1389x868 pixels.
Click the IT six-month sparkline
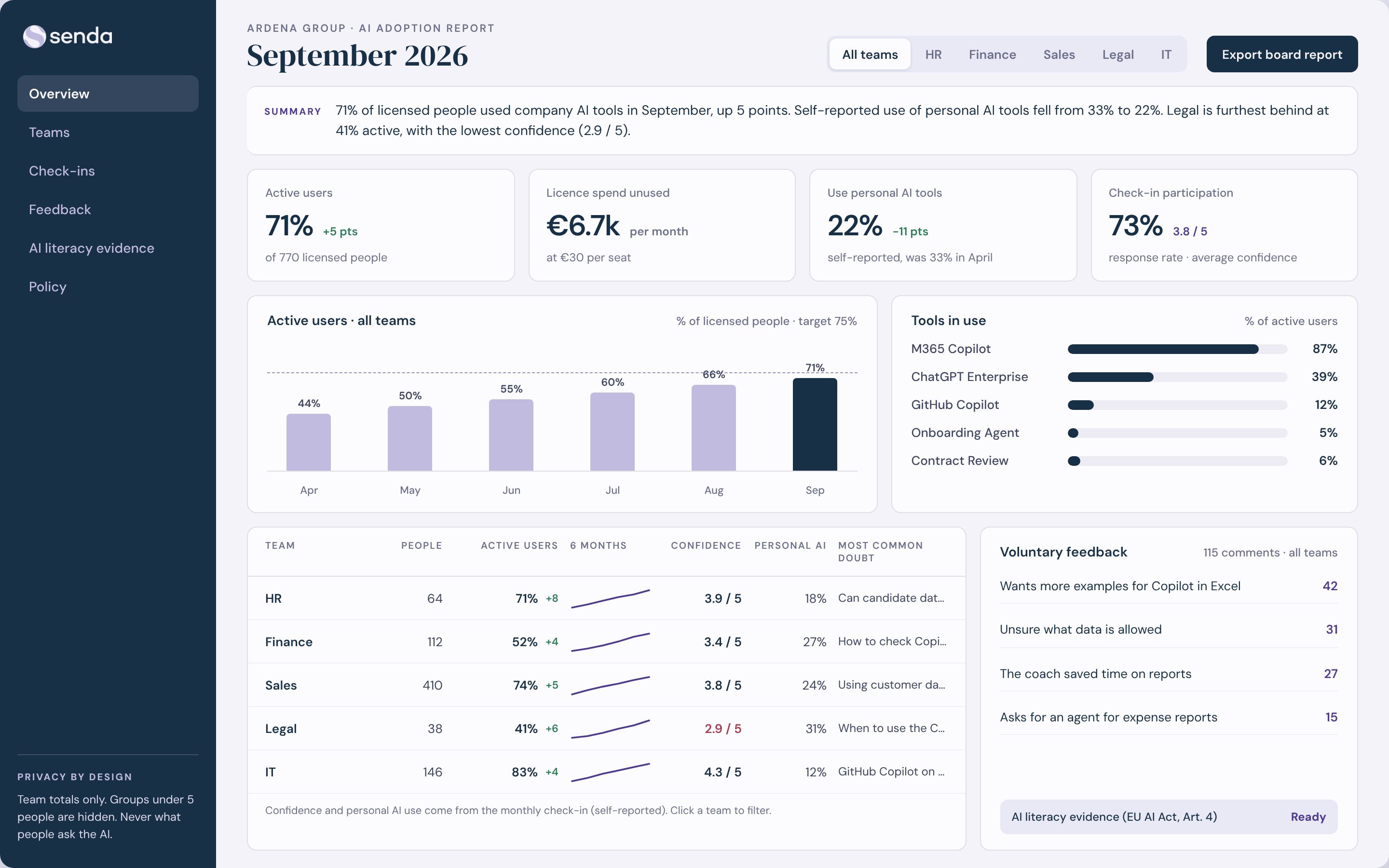[610, 772]
